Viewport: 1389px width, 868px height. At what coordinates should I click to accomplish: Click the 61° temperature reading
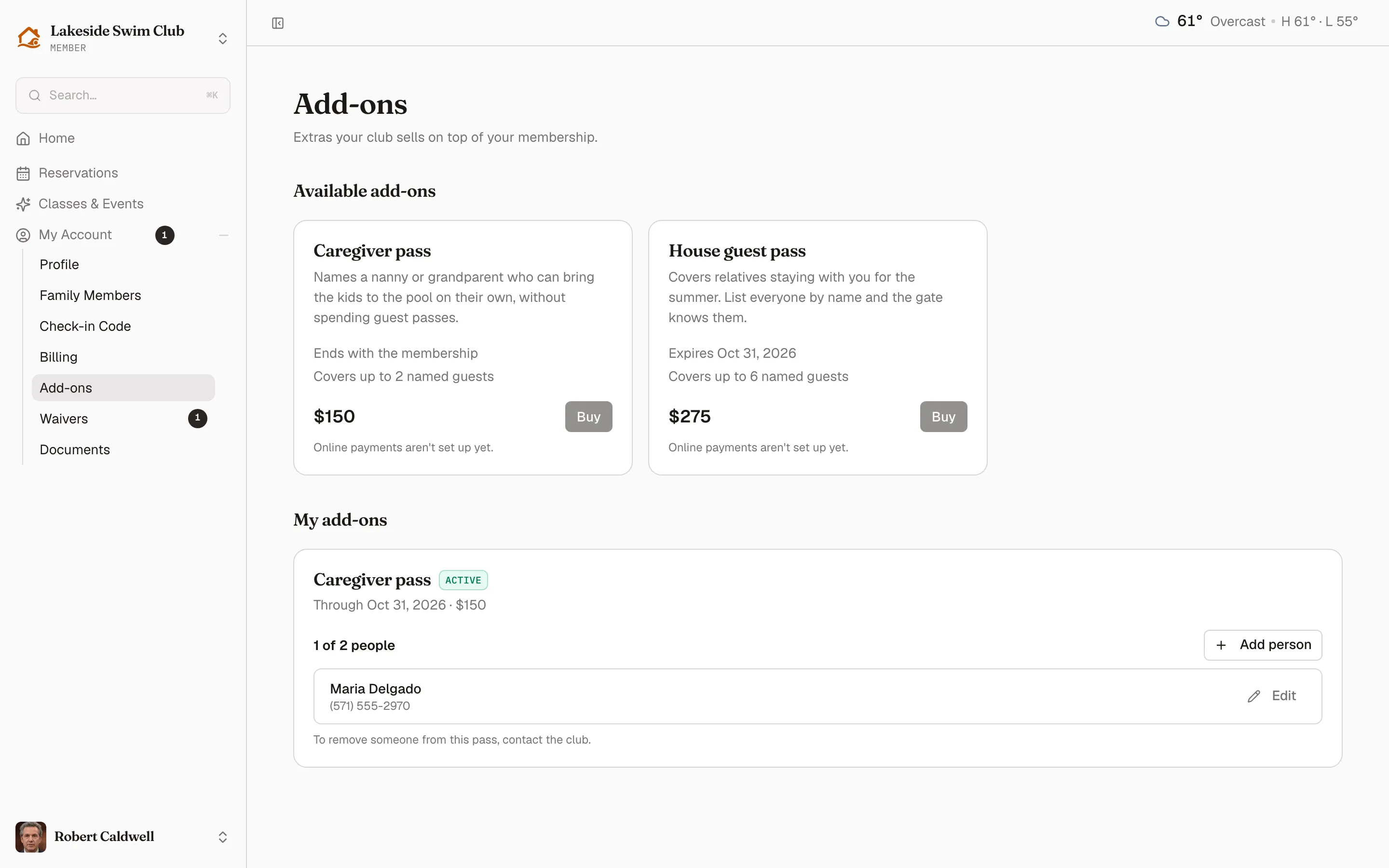(1189, 22)
